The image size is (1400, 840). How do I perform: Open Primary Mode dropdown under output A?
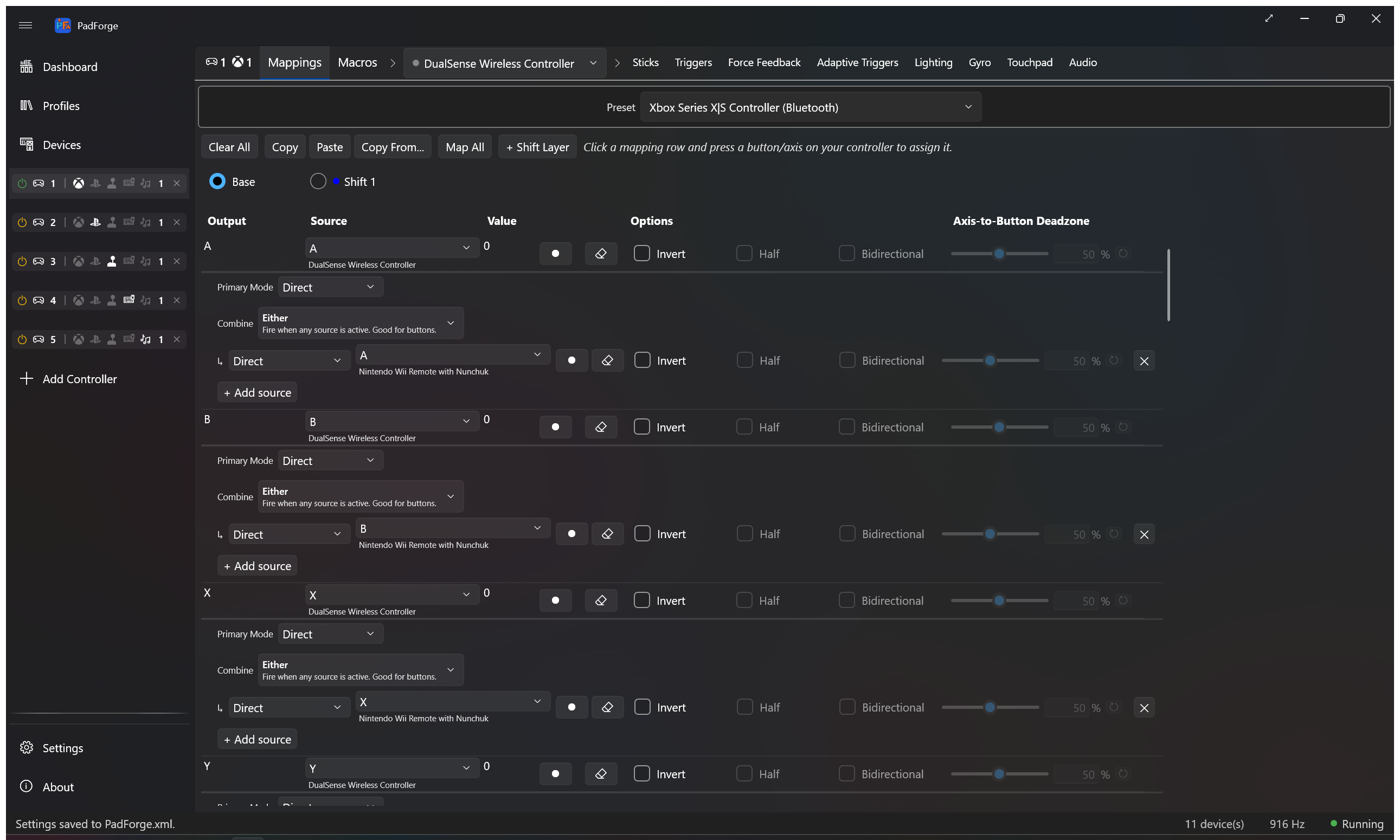[330, 287]
